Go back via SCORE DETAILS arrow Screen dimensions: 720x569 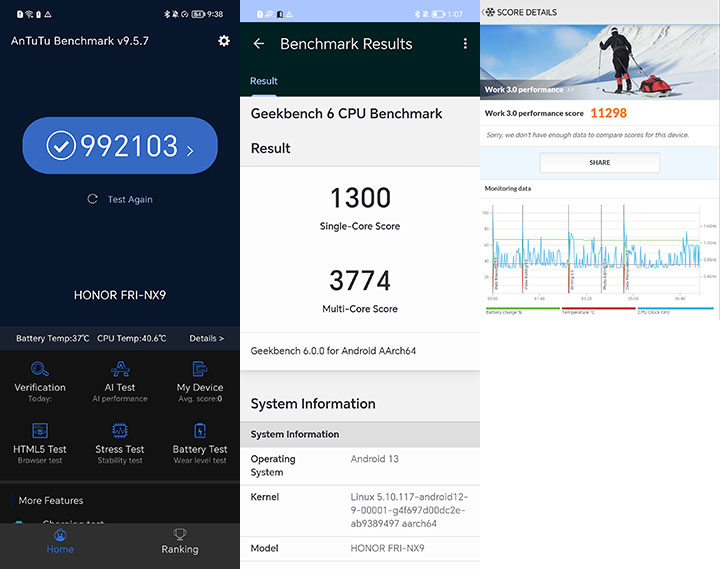484,12
